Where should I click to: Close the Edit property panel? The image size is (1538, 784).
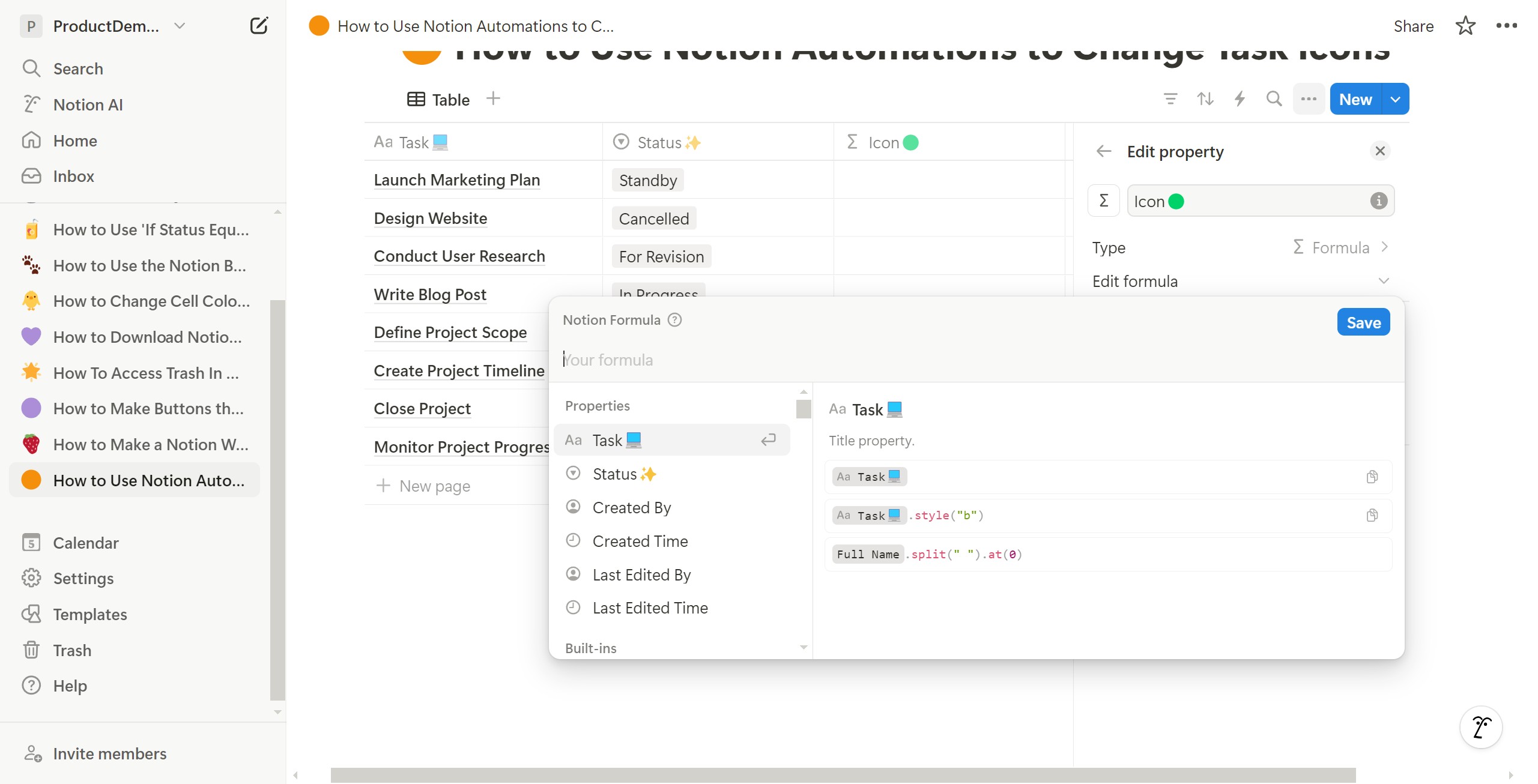(1380, 151)
